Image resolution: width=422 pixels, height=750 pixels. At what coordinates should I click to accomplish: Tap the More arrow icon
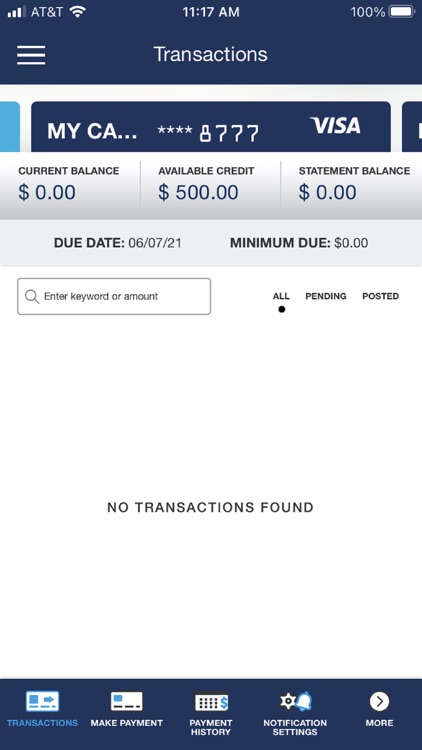tap(379, 702)
